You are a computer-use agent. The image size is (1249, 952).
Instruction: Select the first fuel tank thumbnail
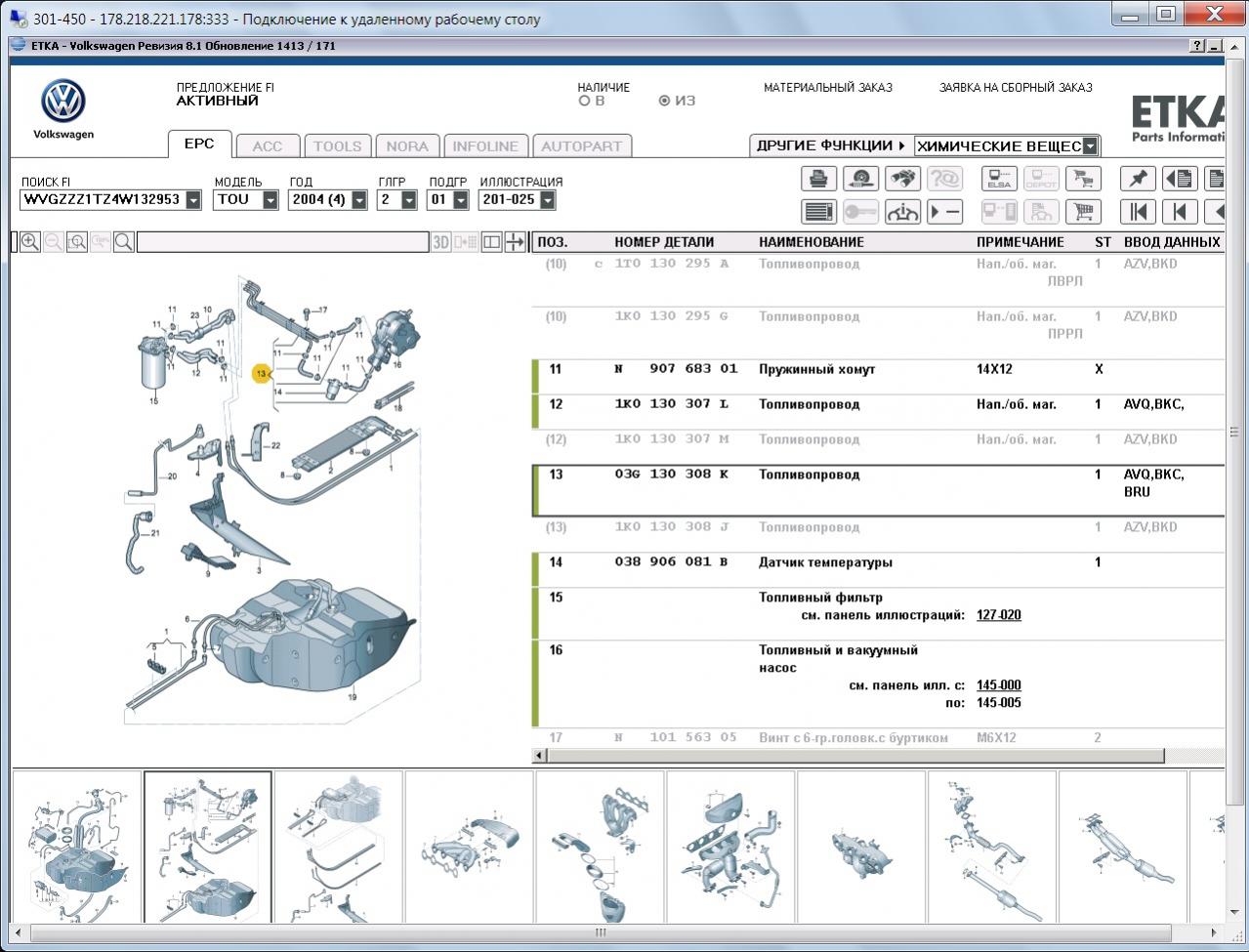click(77, 847)
